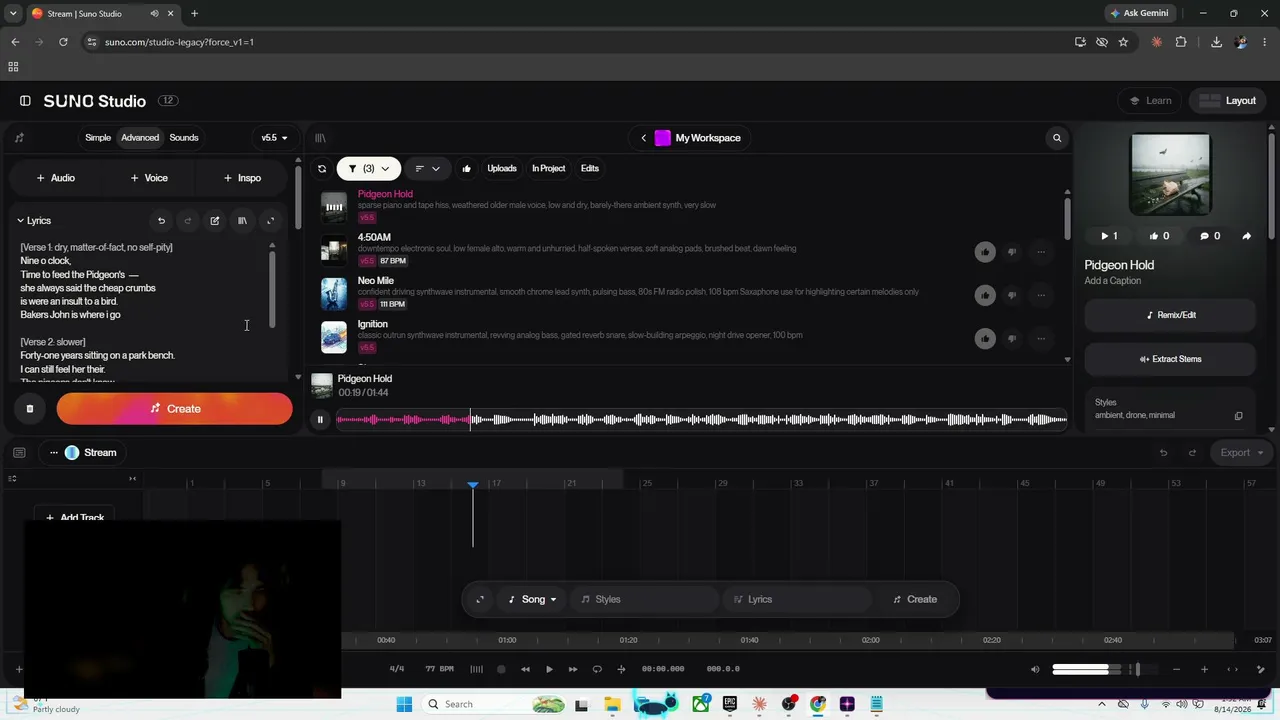Toggle loop playback in the transport bar
The image size is (1280, 720).
(597, 669)
